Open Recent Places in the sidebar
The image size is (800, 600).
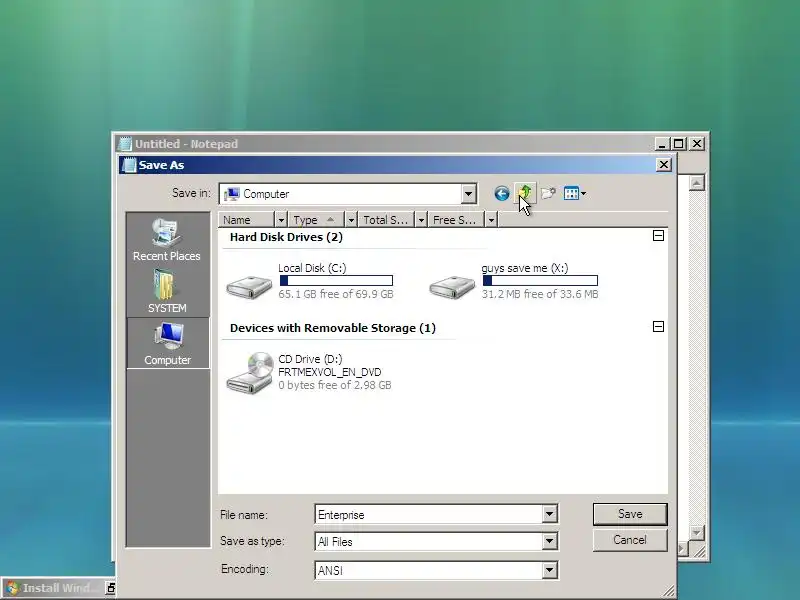(x=167, y=239)
